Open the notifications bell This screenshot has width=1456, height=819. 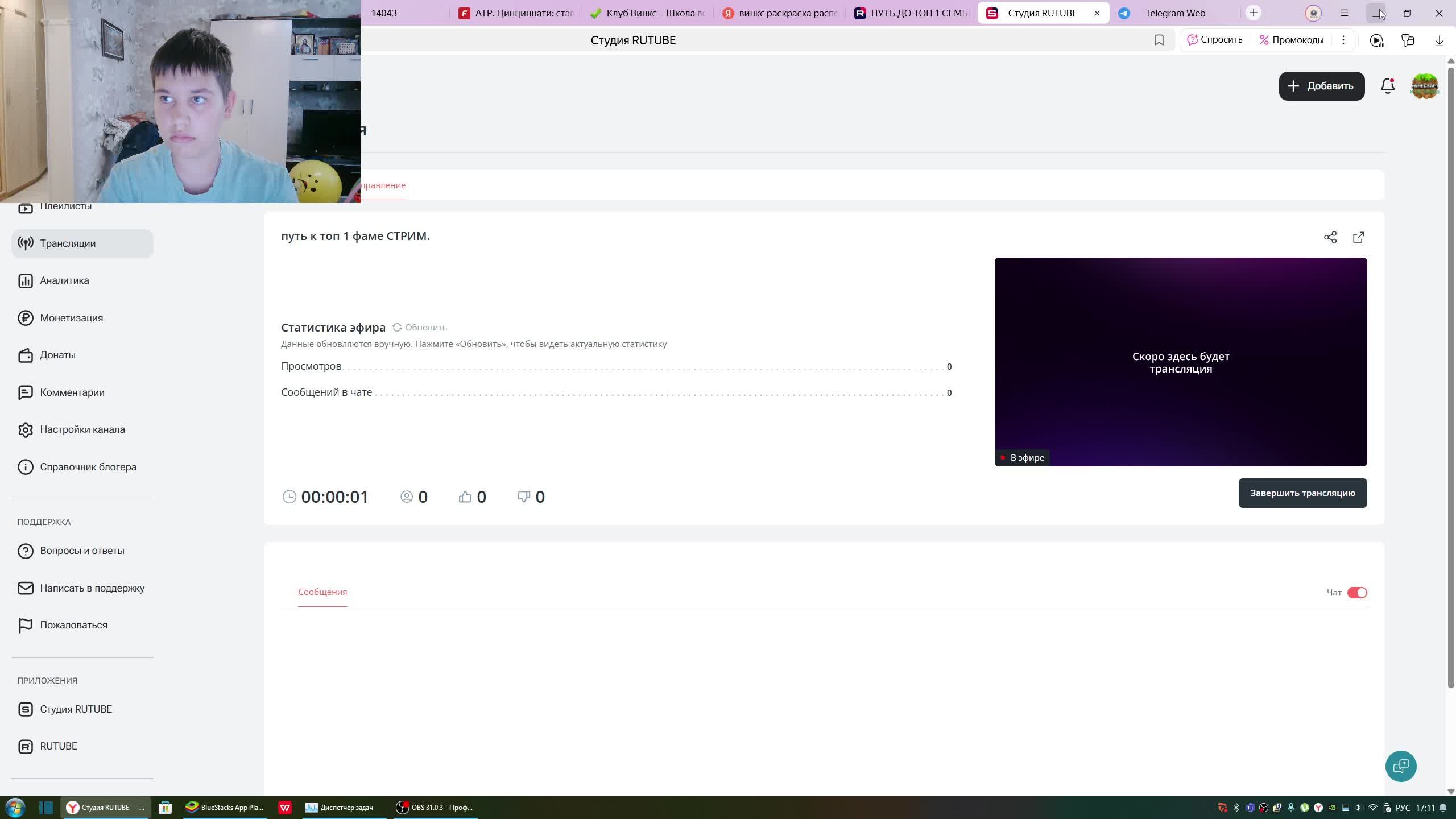[1387, 86]
